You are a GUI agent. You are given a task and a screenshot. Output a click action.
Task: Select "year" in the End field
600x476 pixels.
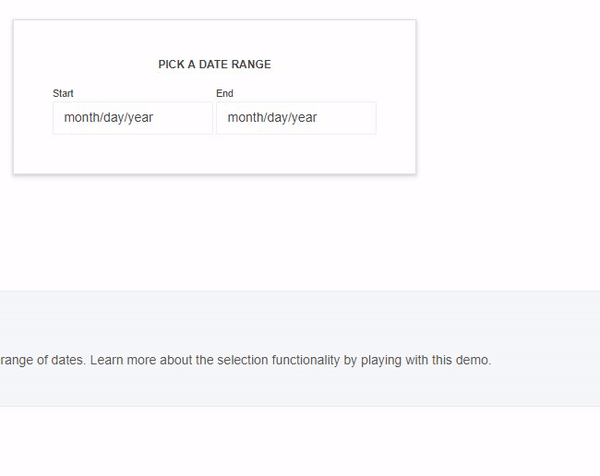click(304, 118)
